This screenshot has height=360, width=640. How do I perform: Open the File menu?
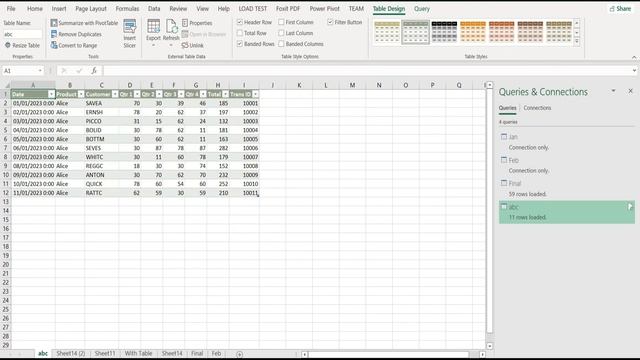pyautogui.click(x=11, y=9)
